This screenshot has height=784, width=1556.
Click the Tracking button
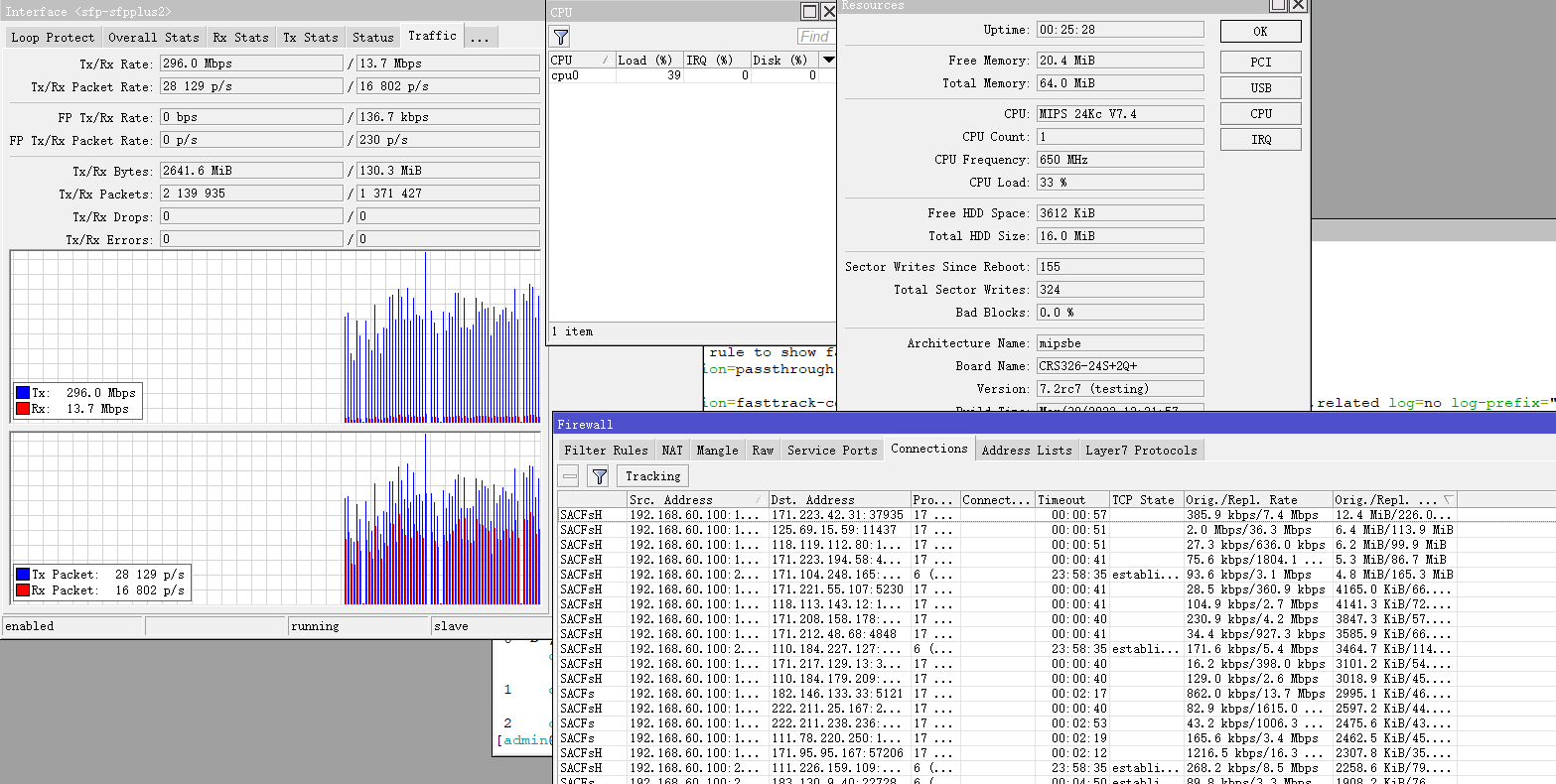coord(652,476)
